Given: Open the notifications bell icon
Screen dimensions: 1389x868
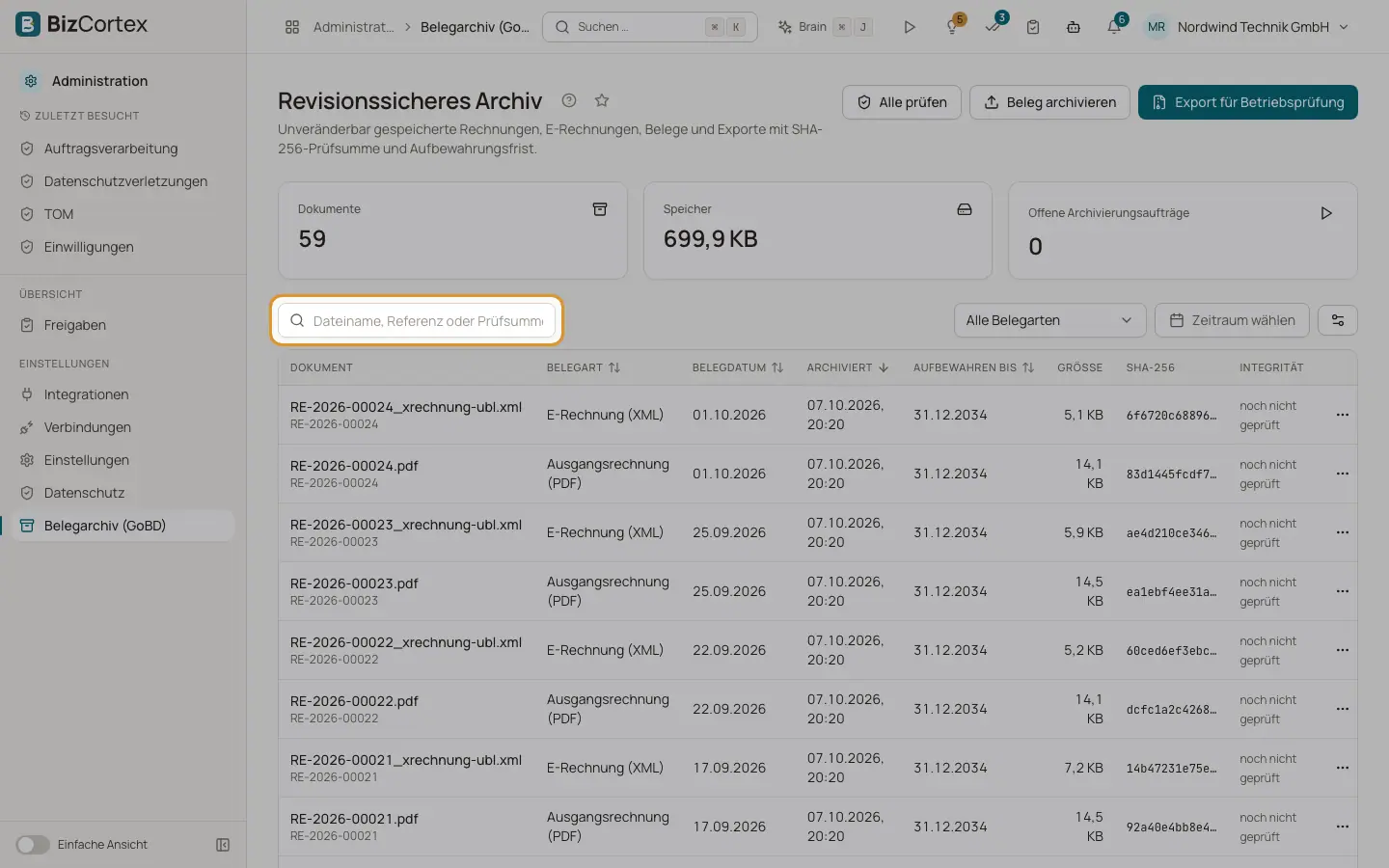Looking at the screenshot, I should point(1114,27).
